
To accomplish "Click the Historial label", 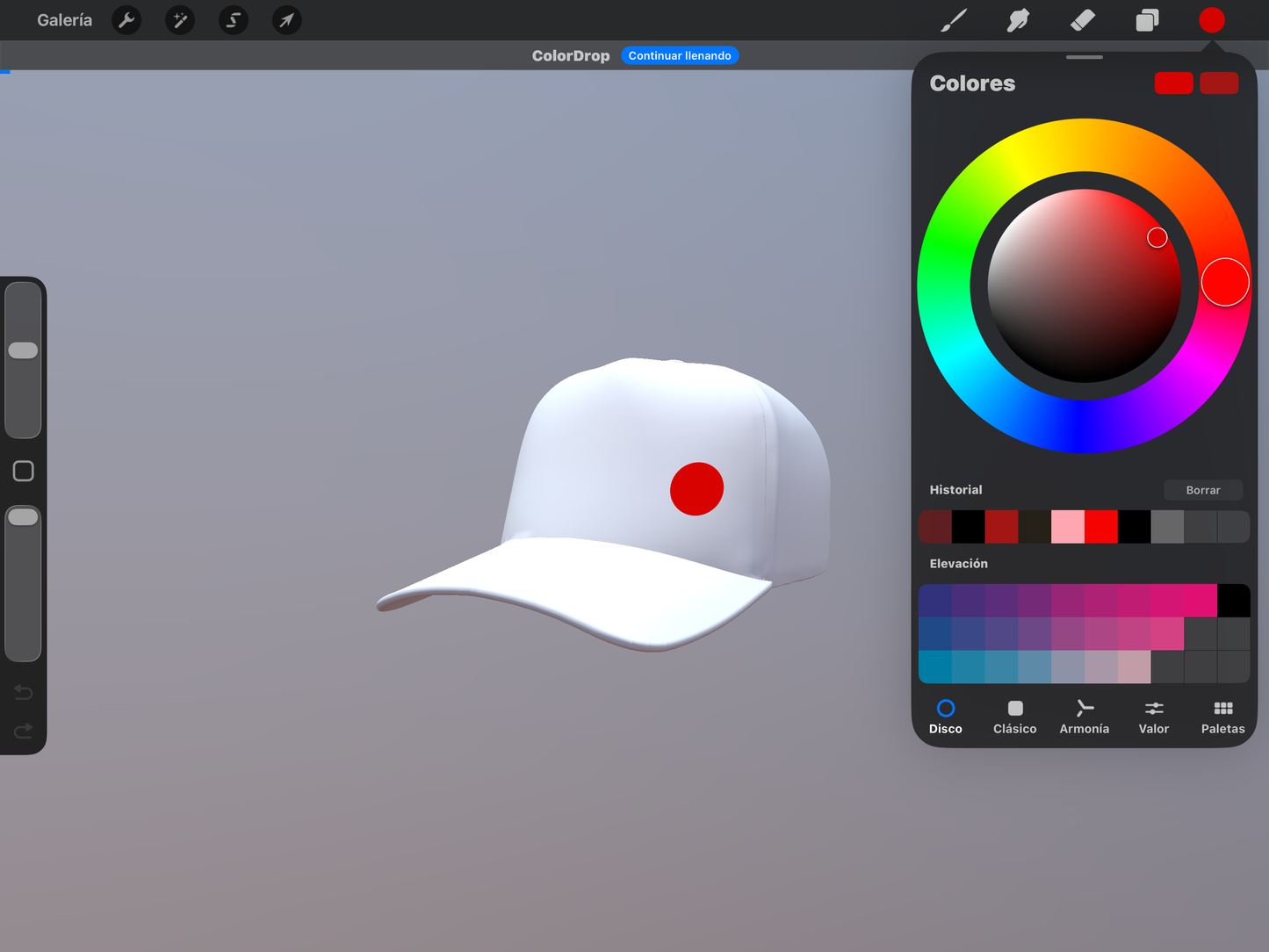I will tap(955, 490).
